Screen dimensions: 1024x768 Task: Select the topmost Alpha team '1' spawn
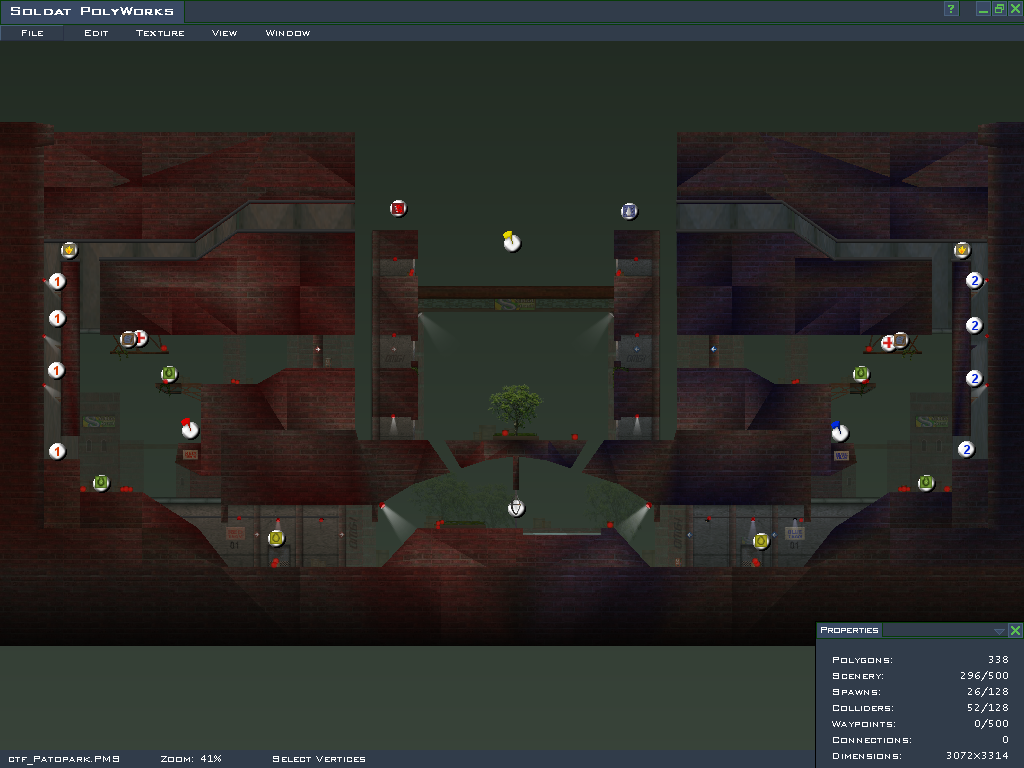57,282
